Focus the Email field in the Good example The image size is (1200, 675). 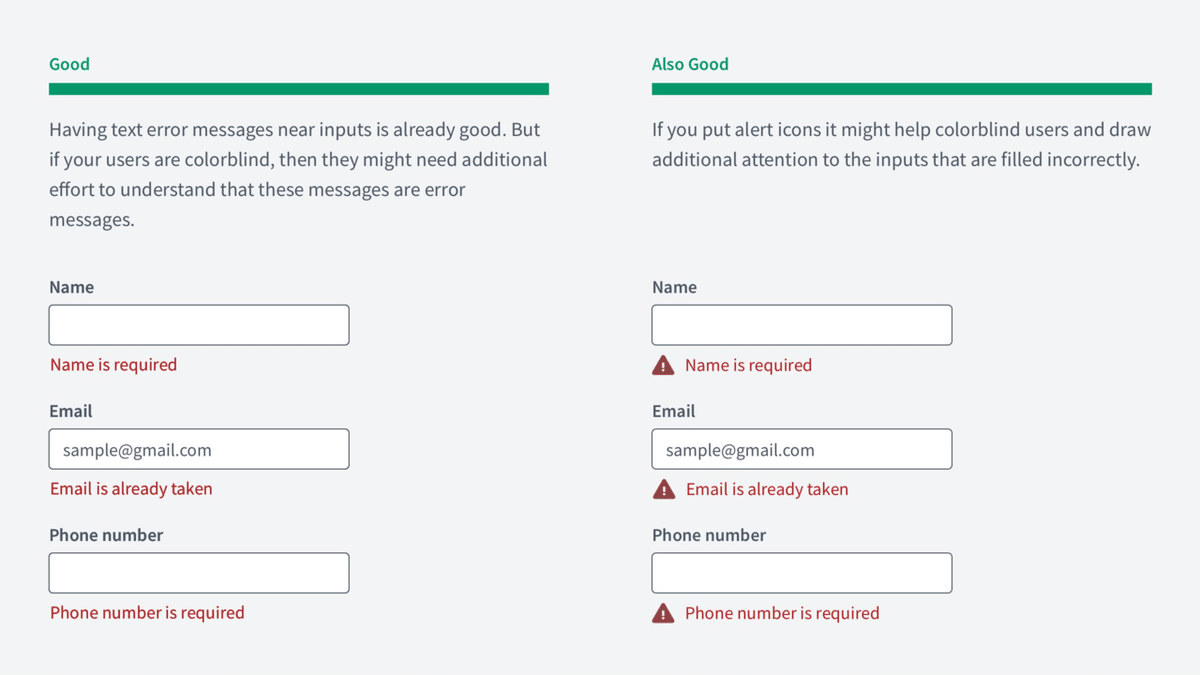199,449
